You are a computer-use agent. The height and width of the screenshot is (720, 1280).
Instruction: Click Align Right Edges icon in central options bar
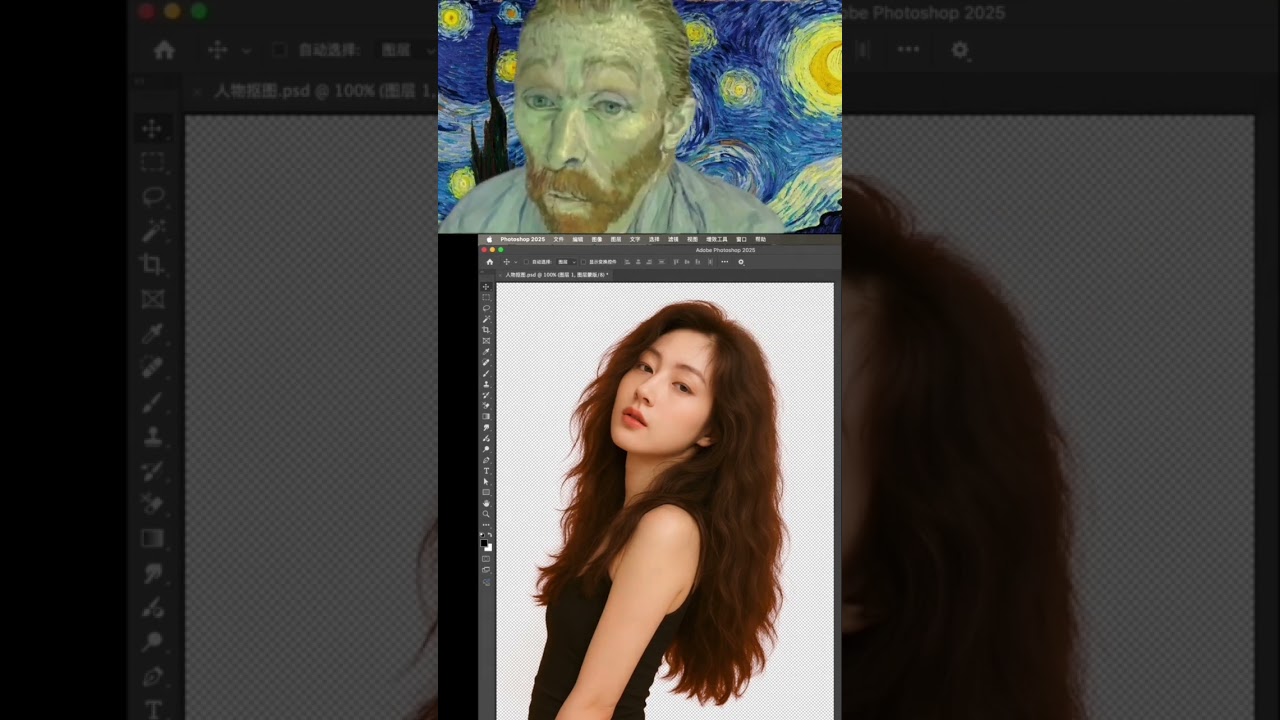649,262
